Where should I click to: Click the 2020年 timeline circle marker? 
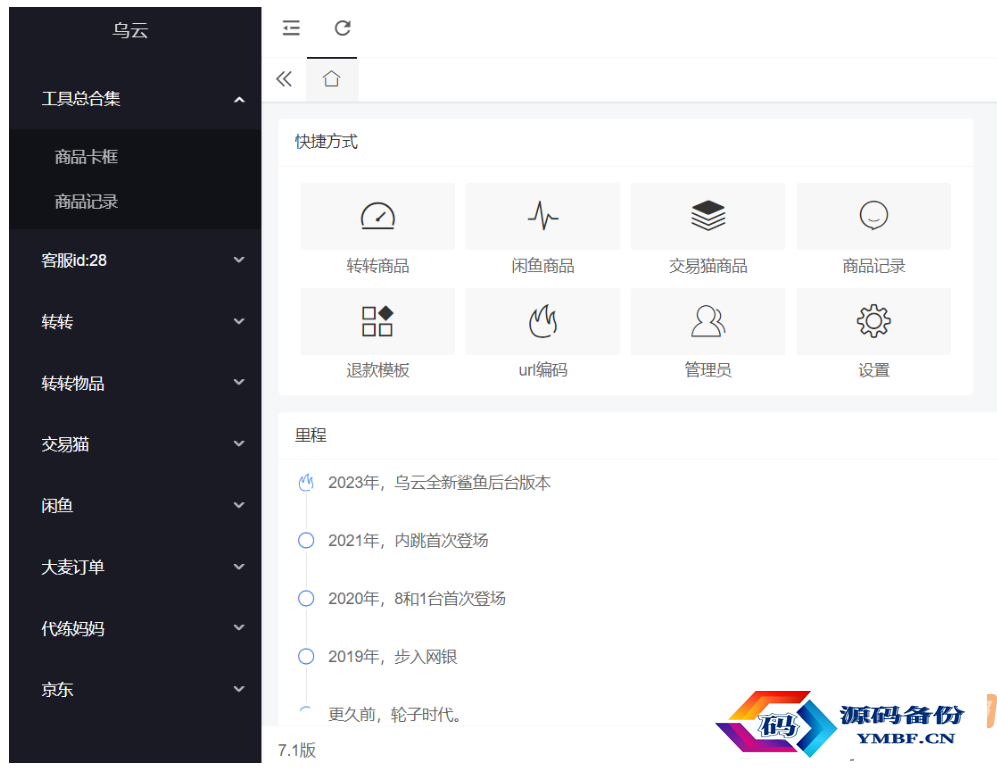click(306, 599)
